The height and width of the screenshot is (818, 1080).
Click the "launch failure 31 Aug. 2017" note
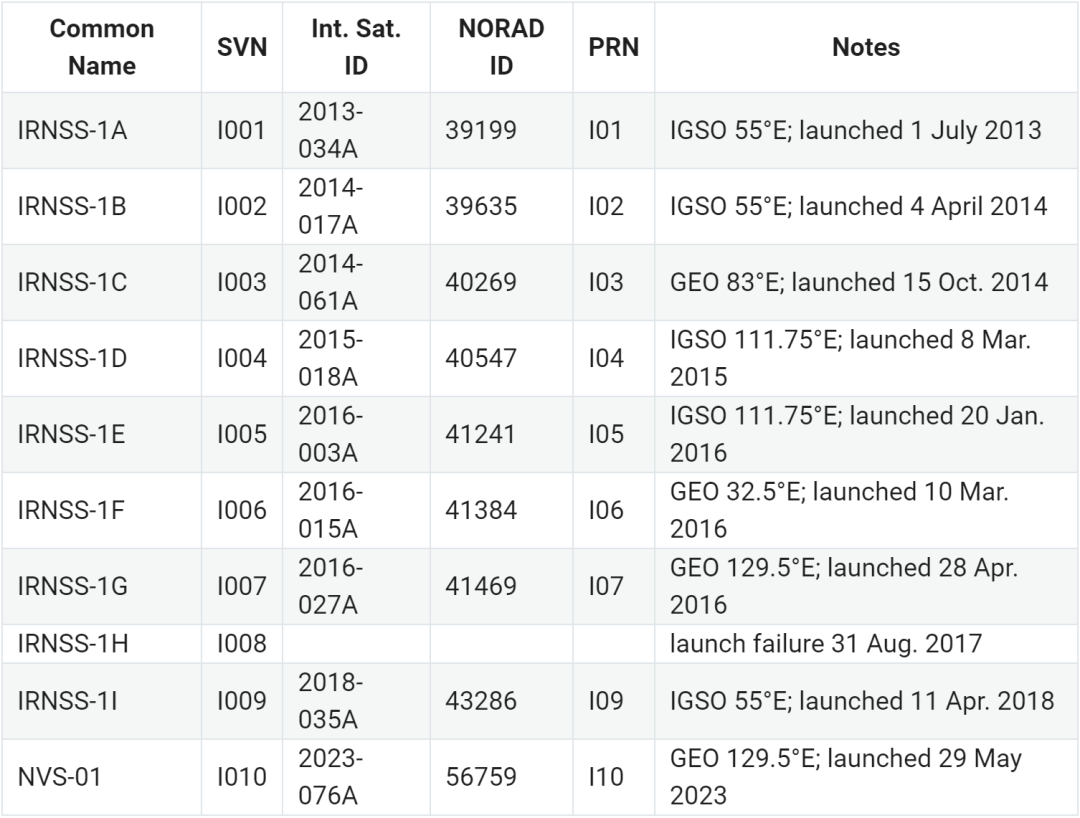(826, 644)
